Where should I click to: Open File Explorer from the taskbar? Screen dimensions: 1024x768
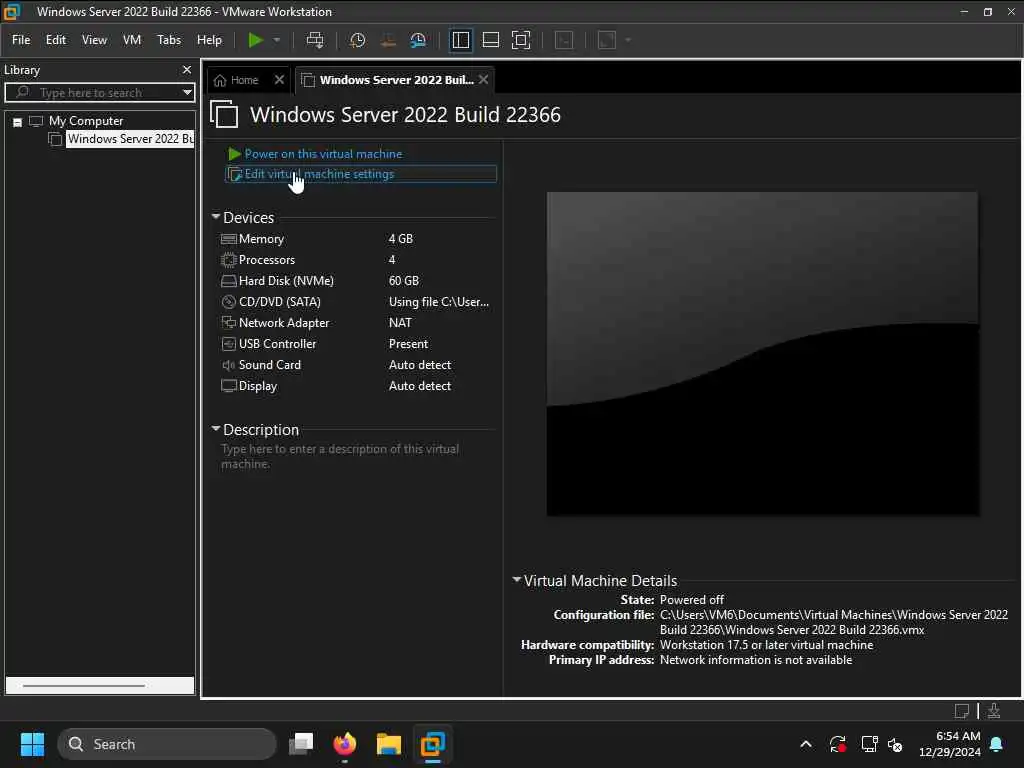(x=389, y=744)
